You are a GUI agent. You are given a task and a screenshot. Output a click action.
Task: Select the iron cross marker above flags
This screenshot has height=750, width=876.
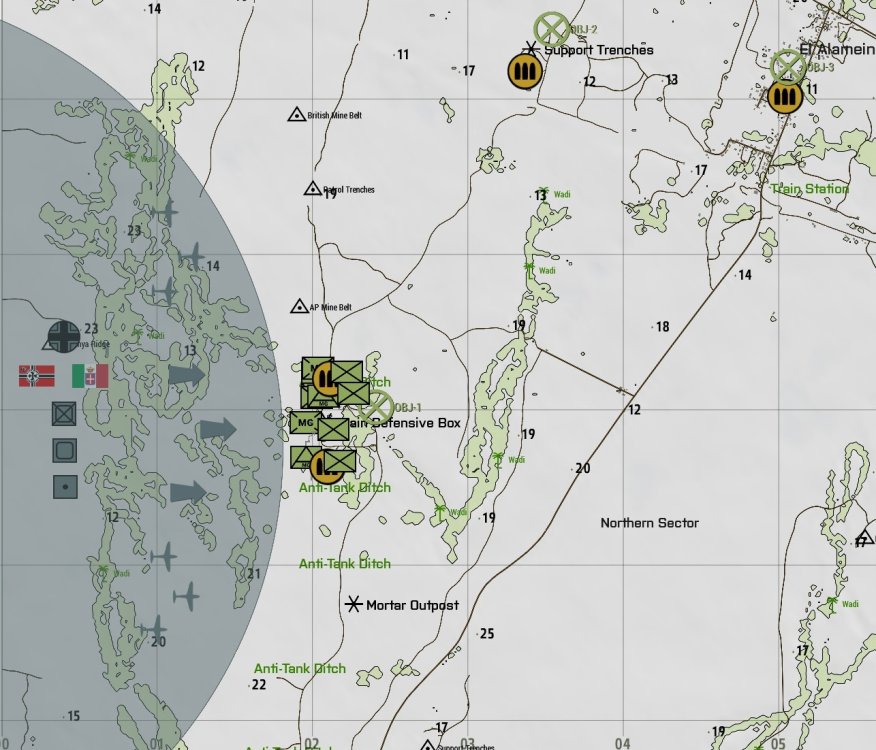tap(64, 337)
